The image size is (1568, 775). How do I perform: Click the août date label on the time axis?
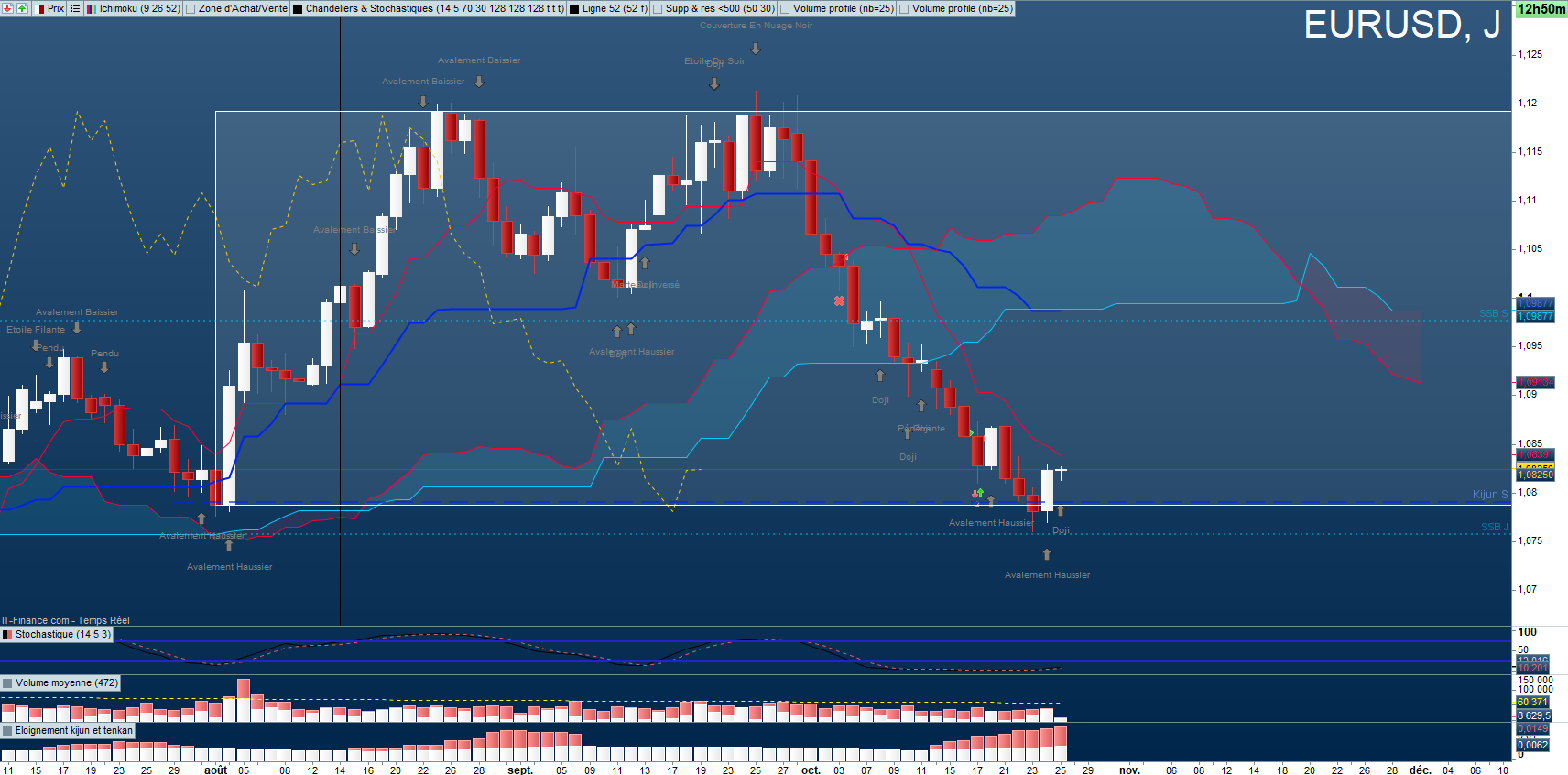(216, 770)
